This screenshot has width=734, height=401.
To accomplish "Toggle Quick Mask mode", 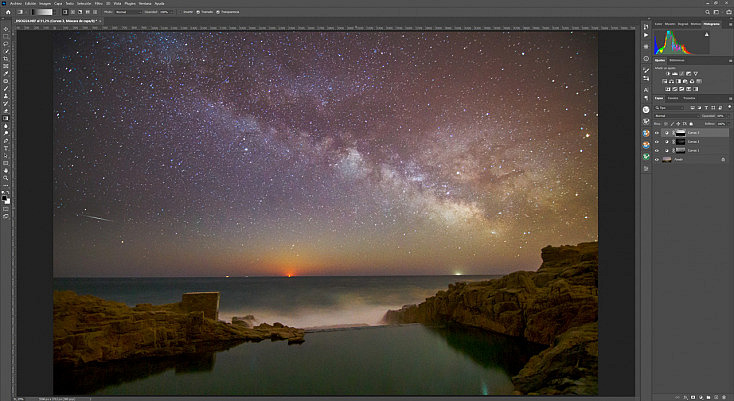I will point(5,209).
